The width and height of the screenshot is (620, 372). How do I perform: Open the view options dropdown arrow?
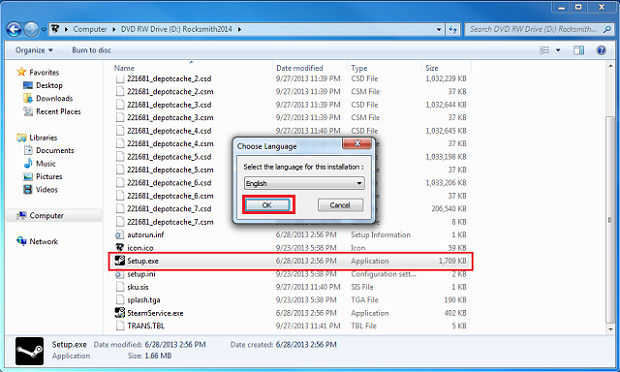point(558,50)
